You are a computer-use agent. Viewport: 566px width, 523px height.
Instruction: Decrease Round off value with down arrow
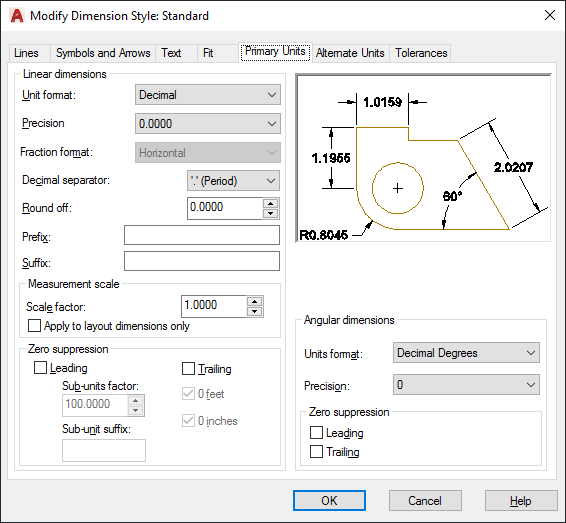pos(270,213)
